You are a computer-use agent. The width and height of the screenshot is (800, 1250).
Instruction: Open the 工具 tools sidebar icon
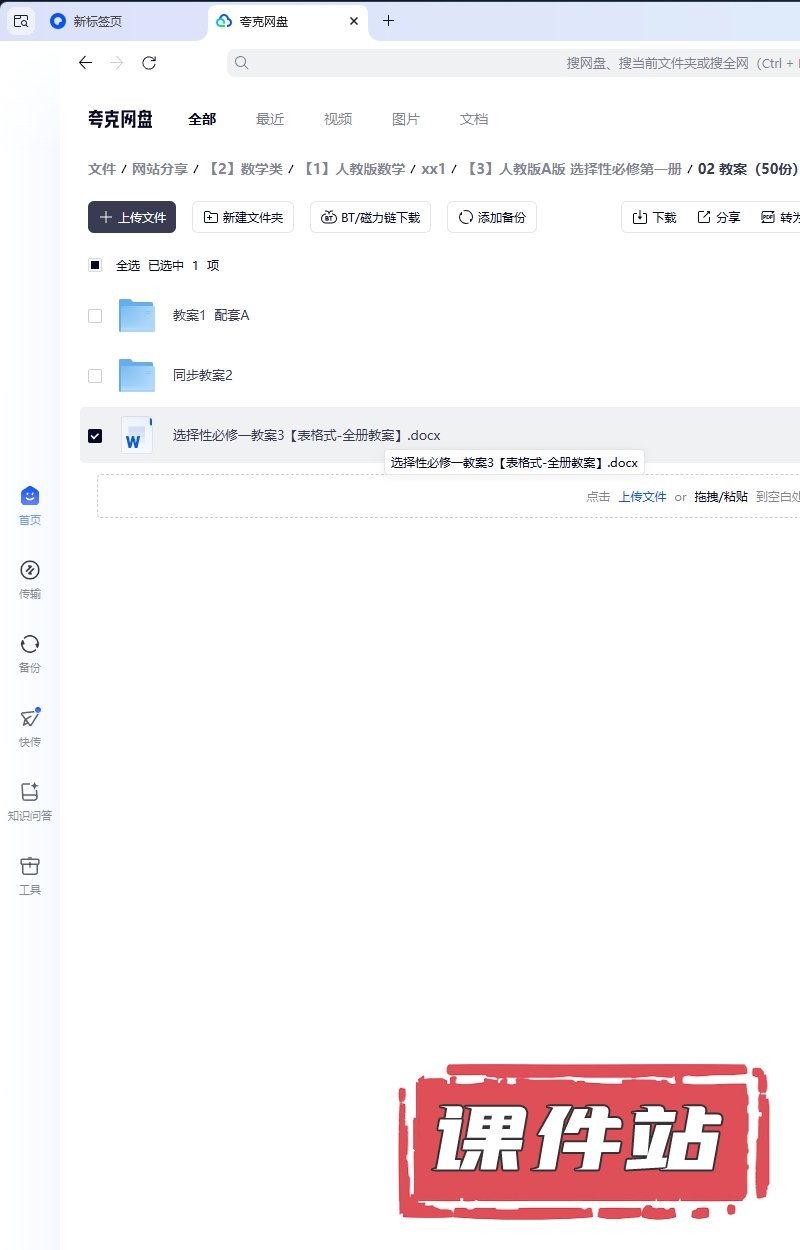point(30,867)
